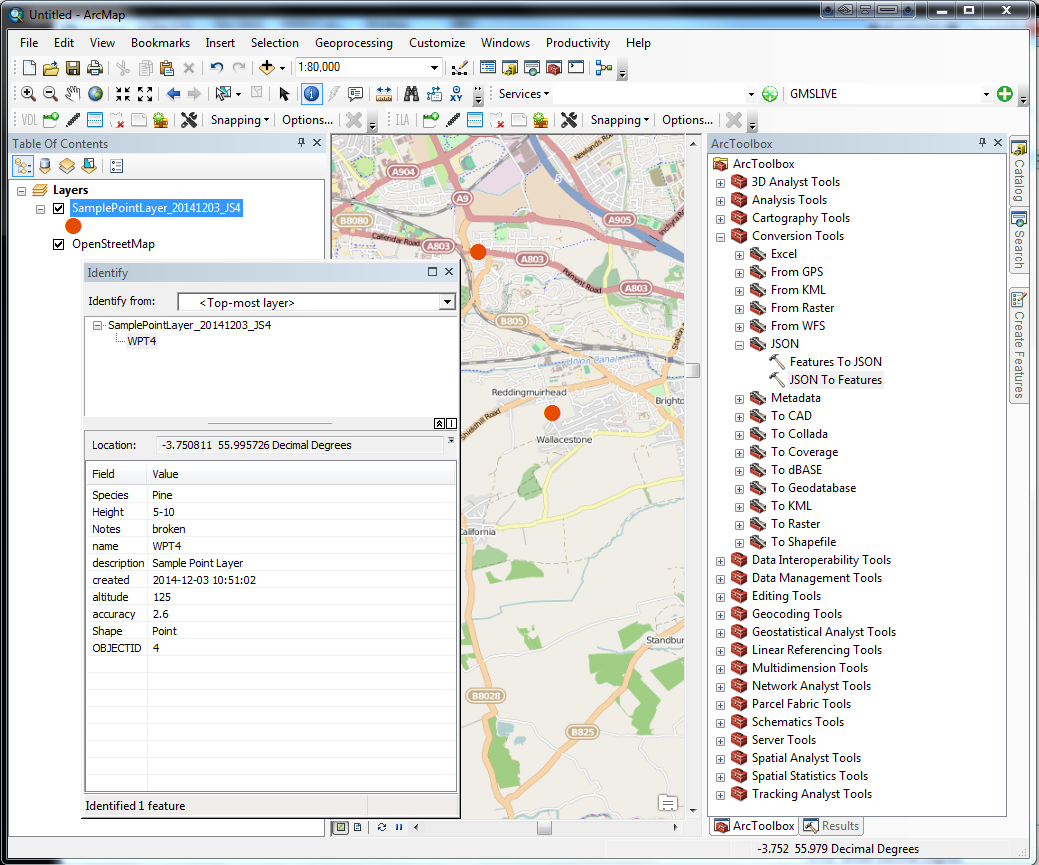
Task: Uncheck the OpenStreetMap layer visibility
Action: tap(58, 243)
